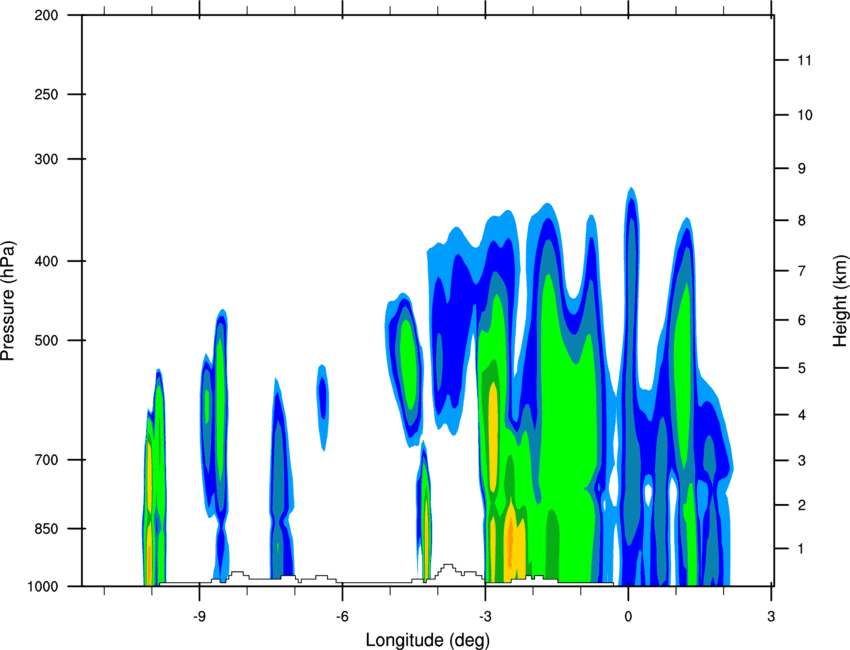Click the "Height (km)" axis title

point(840,300)
